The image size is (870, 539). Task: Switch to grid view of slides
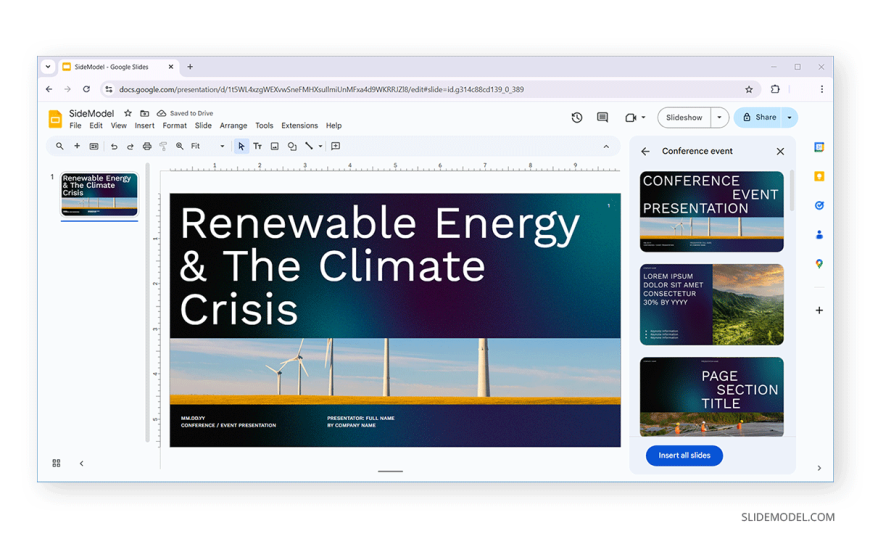pyautogui.click(x=56, y=463)
